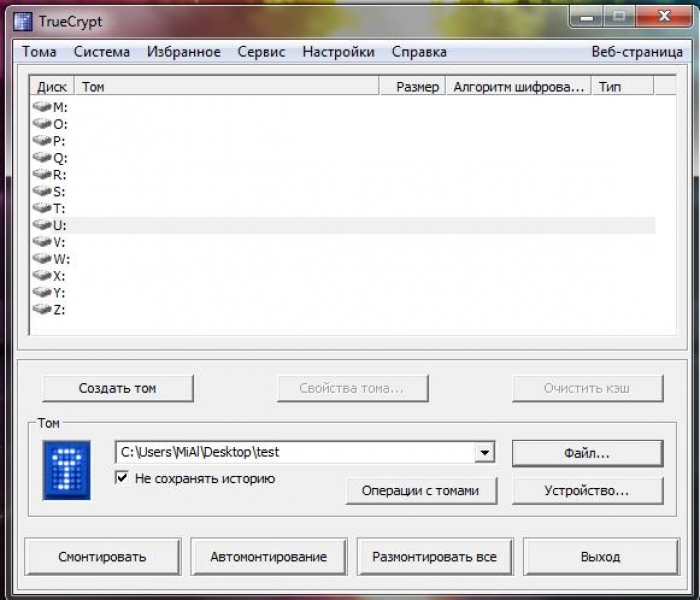Viewport: 700px width, 600px height.
Task: Click the Свойства тома... button
Action: [x=353, y=388]
